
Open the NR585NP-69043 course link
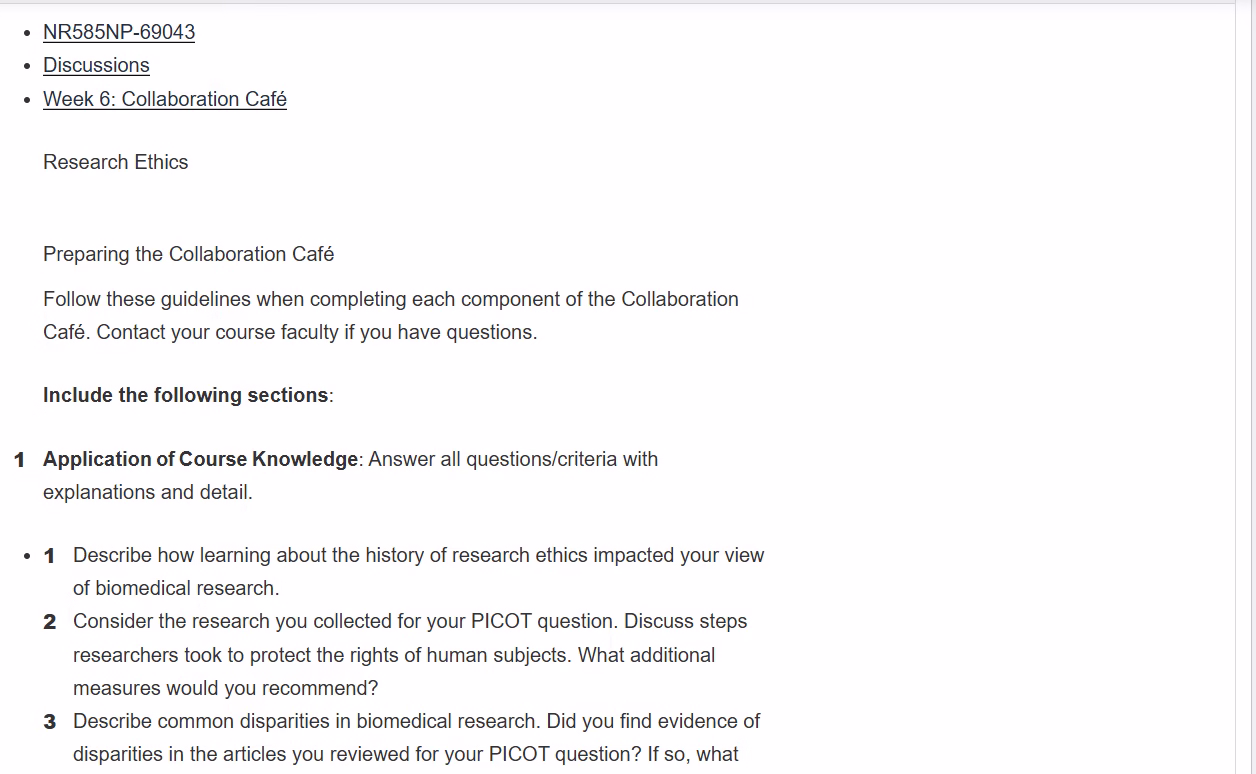pyautogui.click(x=119, y=32)
